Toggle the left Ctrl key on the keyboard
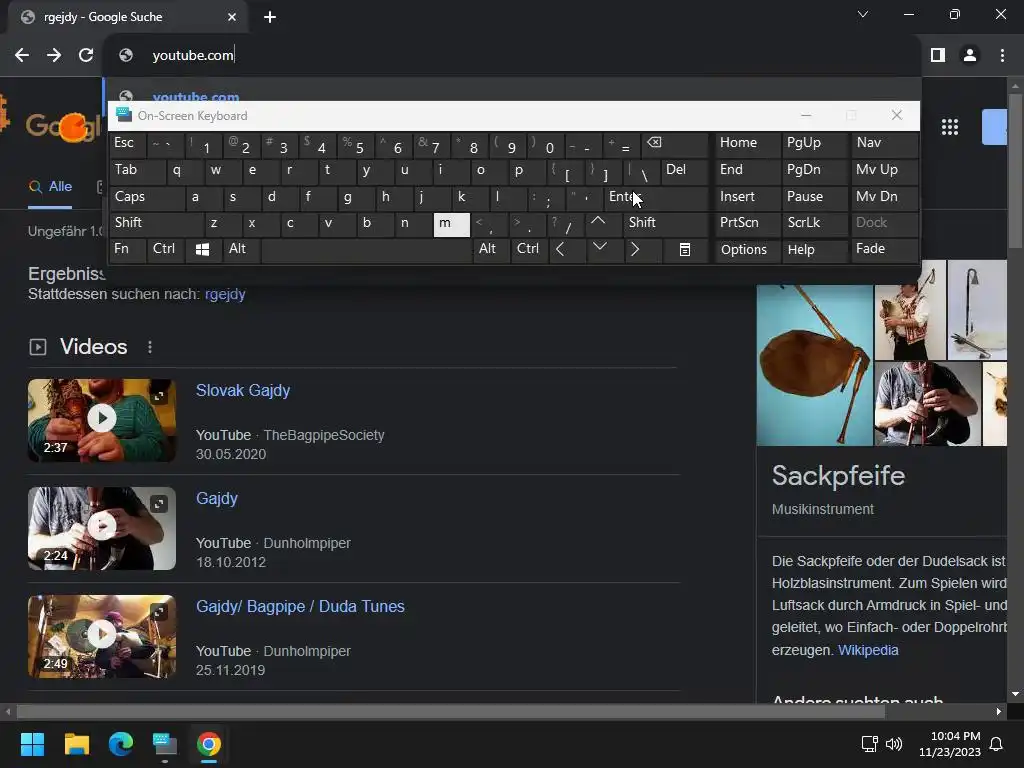Screen dimensions: 1024x768 click(166, 249)
